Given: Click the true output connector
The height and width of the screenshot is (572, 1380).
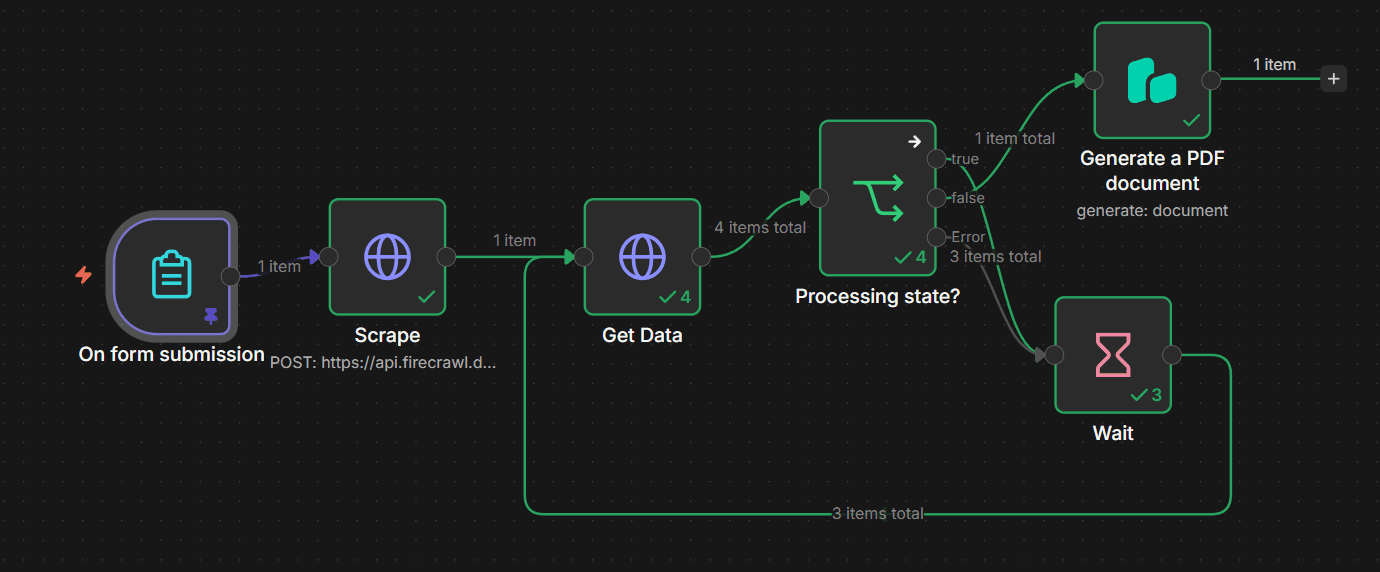Looking at the screenshot, I should coord(936,159).
